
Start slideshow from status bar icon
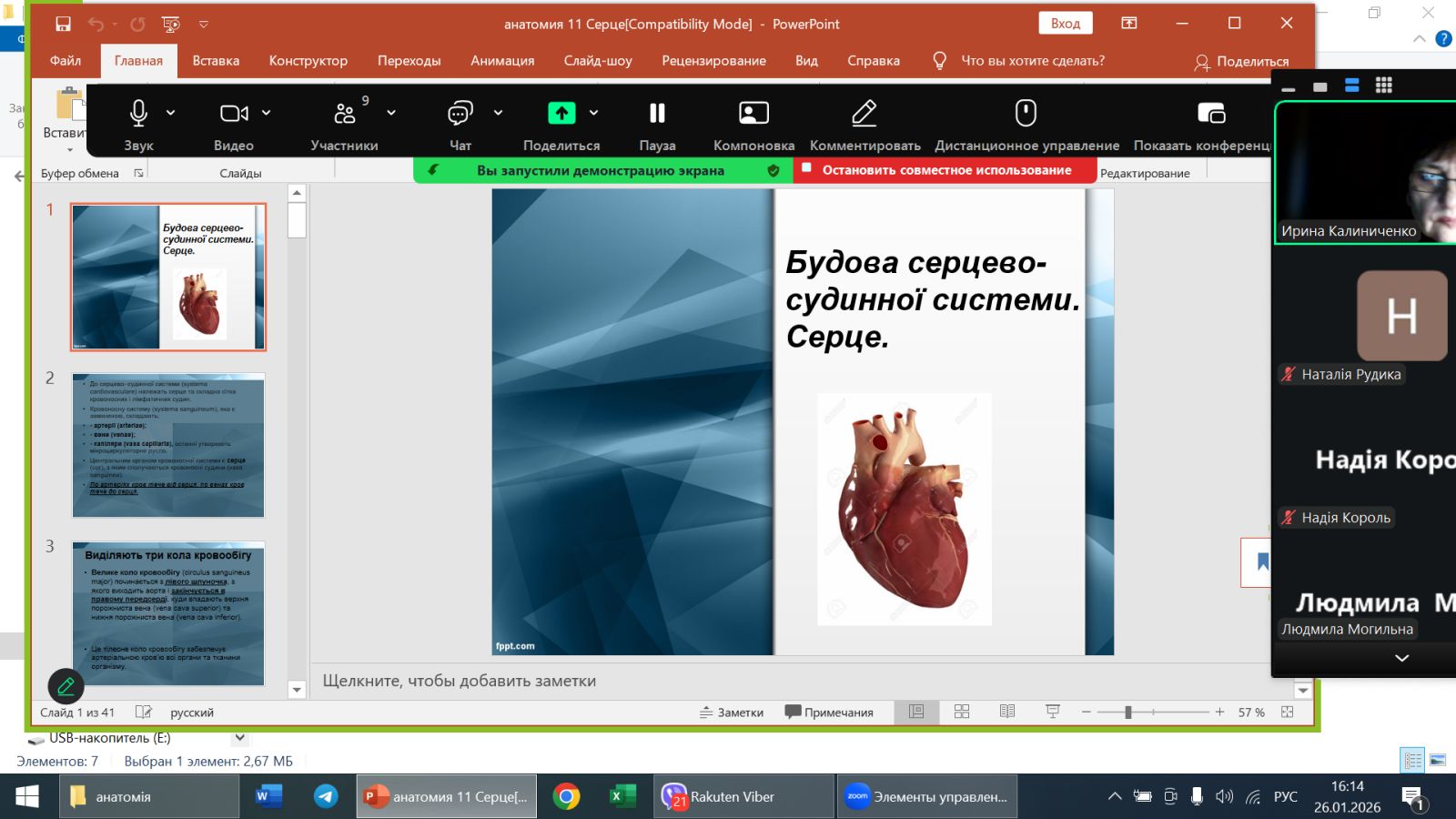pos(1053,712)
